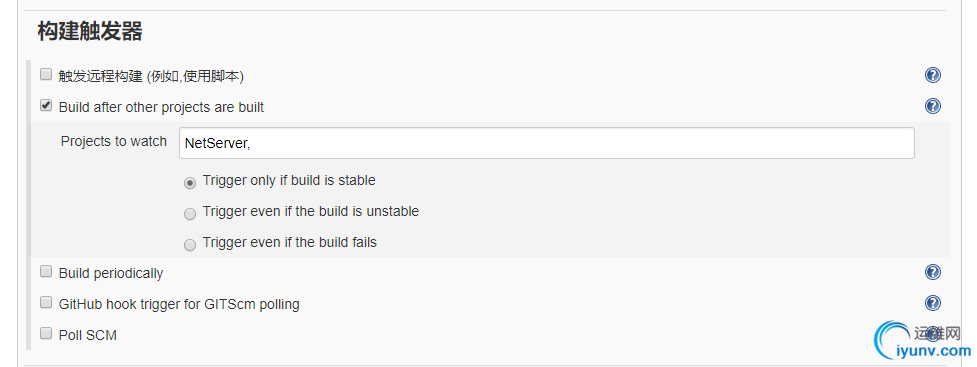
Task: Enable GitHub hook trigger checkbox
Action: point(45,303)
